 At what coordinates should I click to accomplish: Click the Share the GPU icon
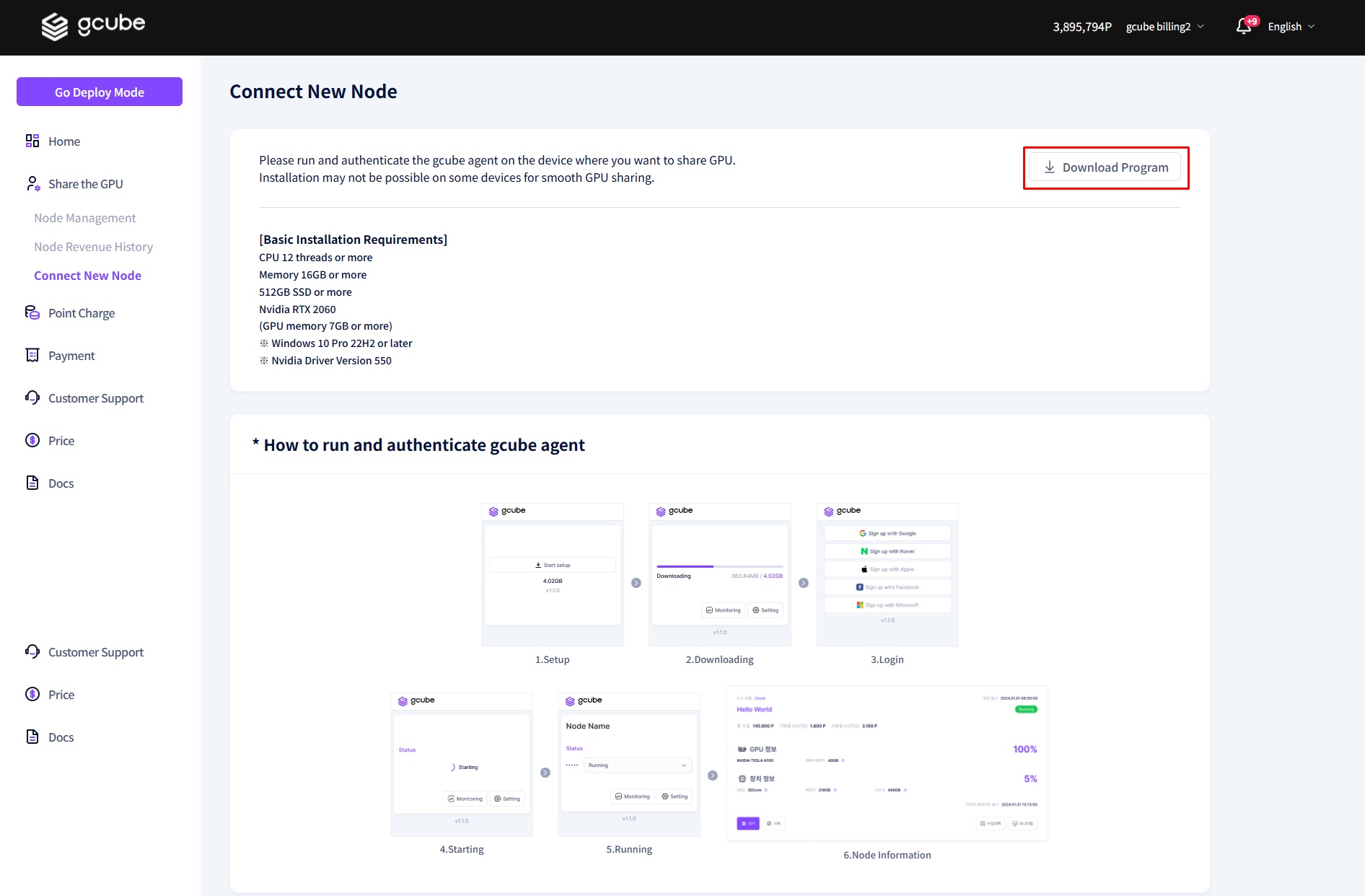pos(32,183)
